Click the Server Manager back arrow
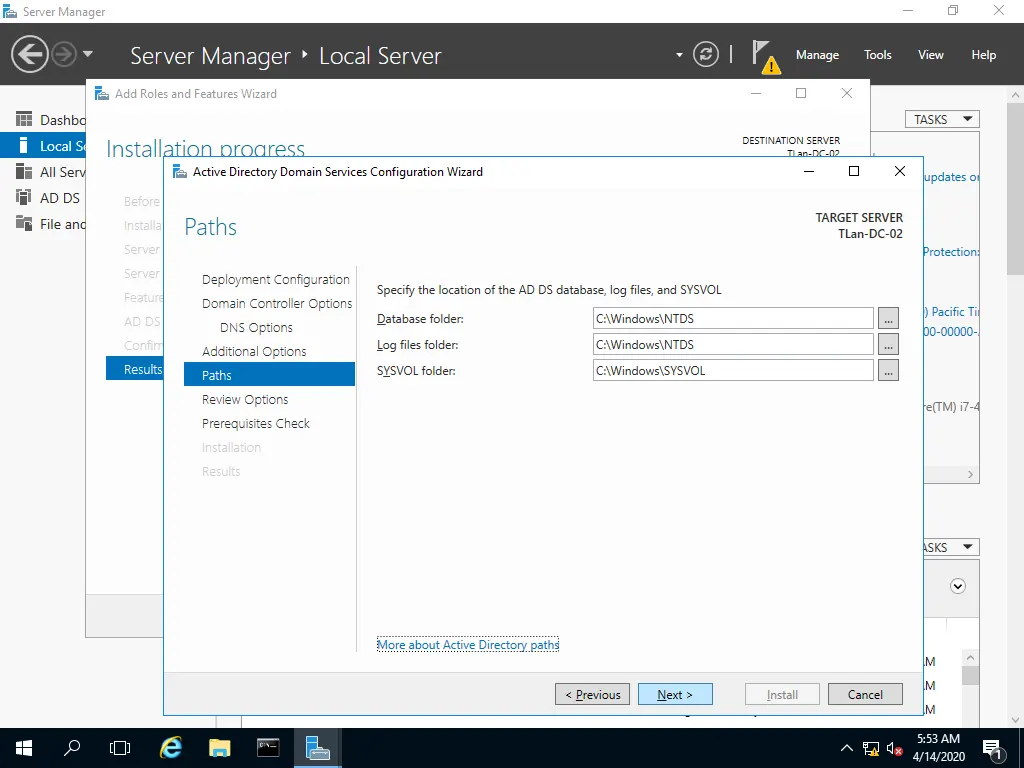 tap(29, 54)
